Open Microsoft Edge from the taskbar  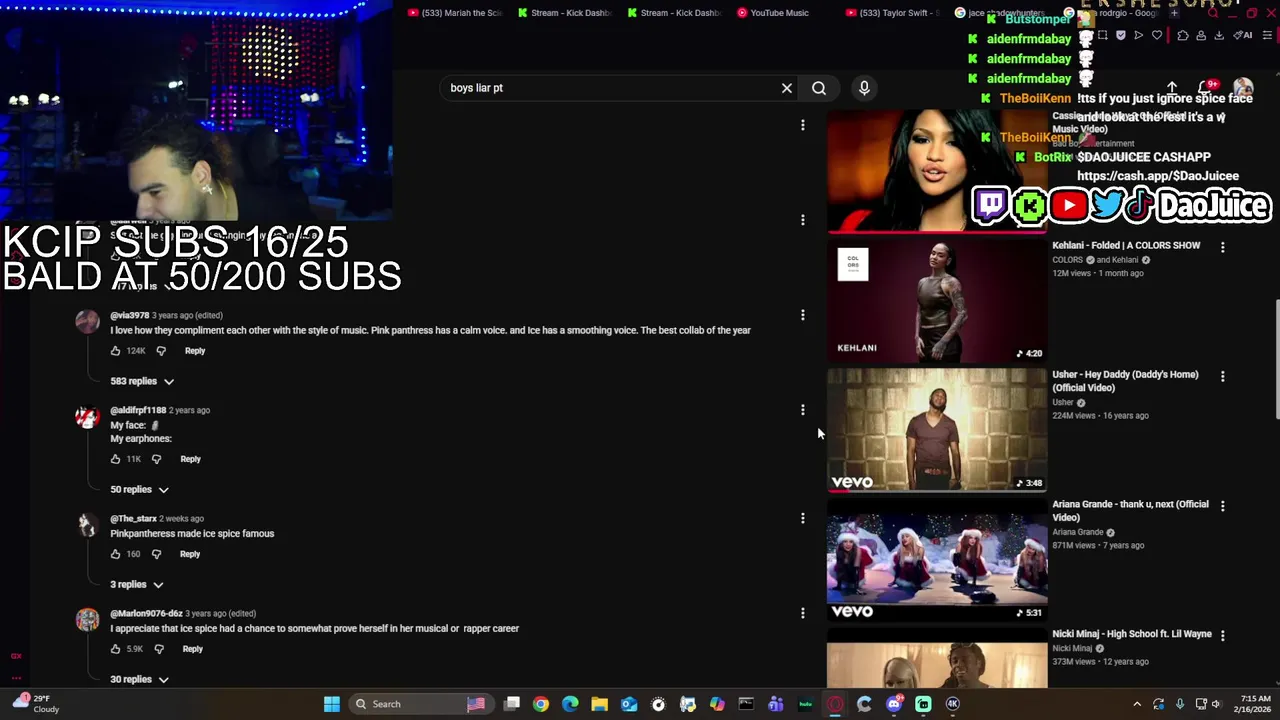coord(570,704)
